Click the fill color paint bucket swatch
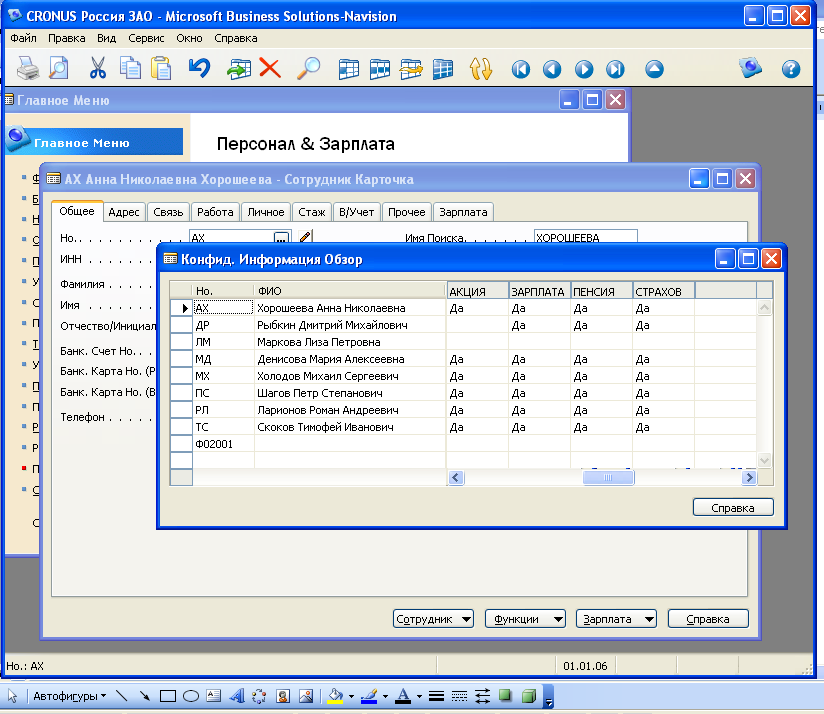This screenshot has width=824, height=714. (x=336, y=696)
